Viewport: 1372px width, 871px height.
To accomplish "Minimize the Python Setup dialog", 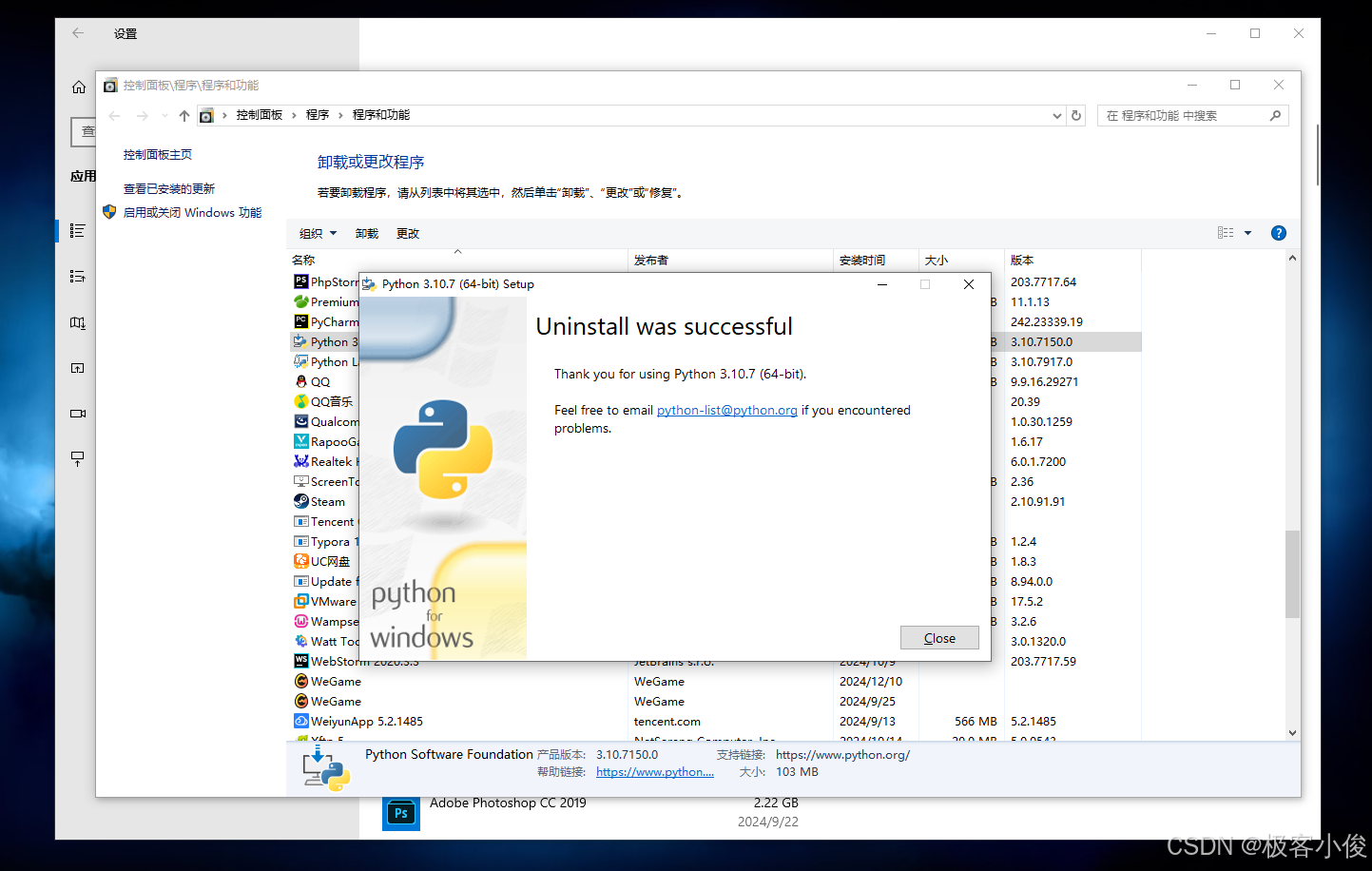I will click(882, 284).
